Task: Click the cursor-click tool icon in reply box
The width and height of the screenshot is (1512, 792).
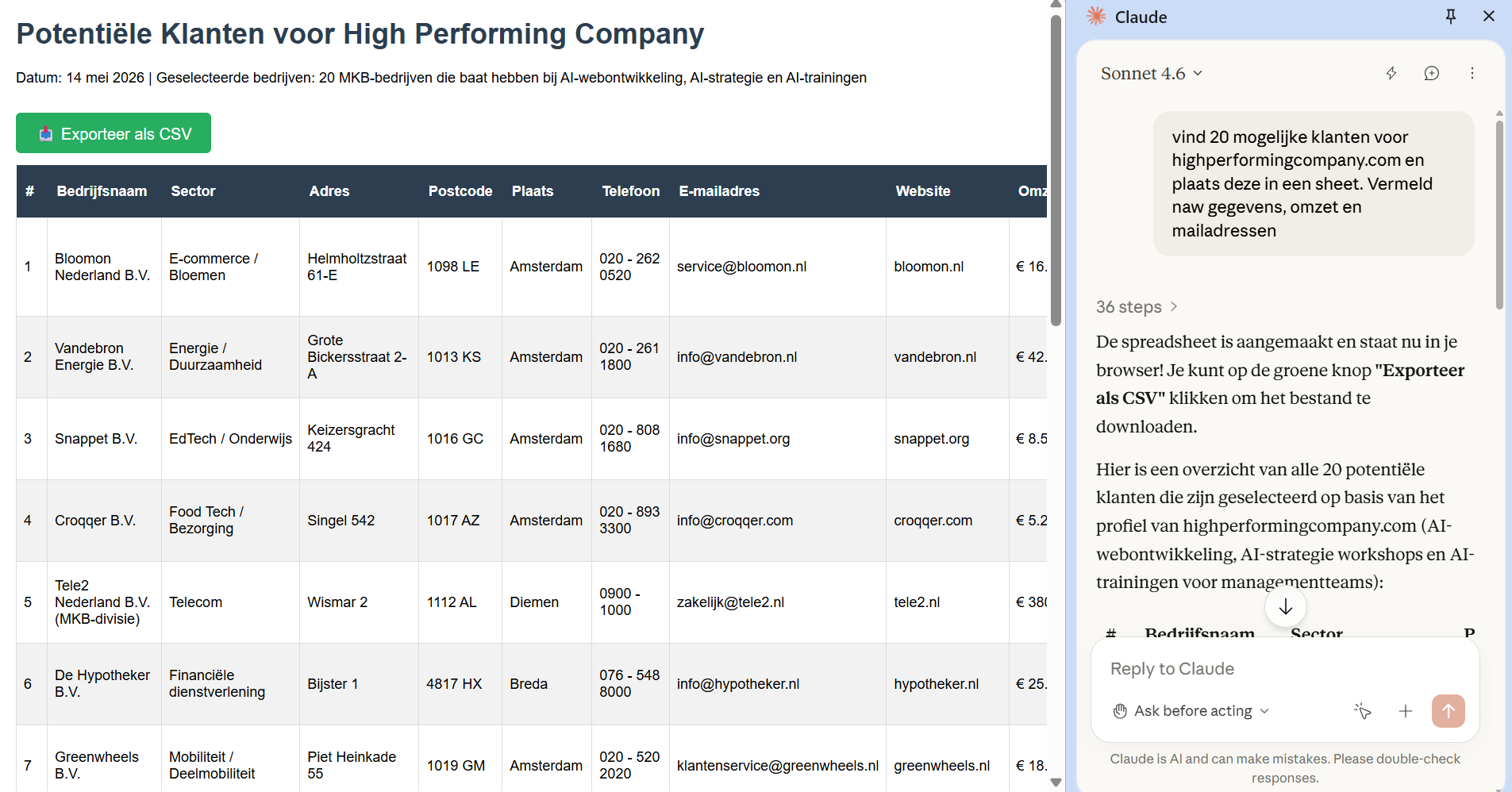Action: click(x=1363, y=711)
